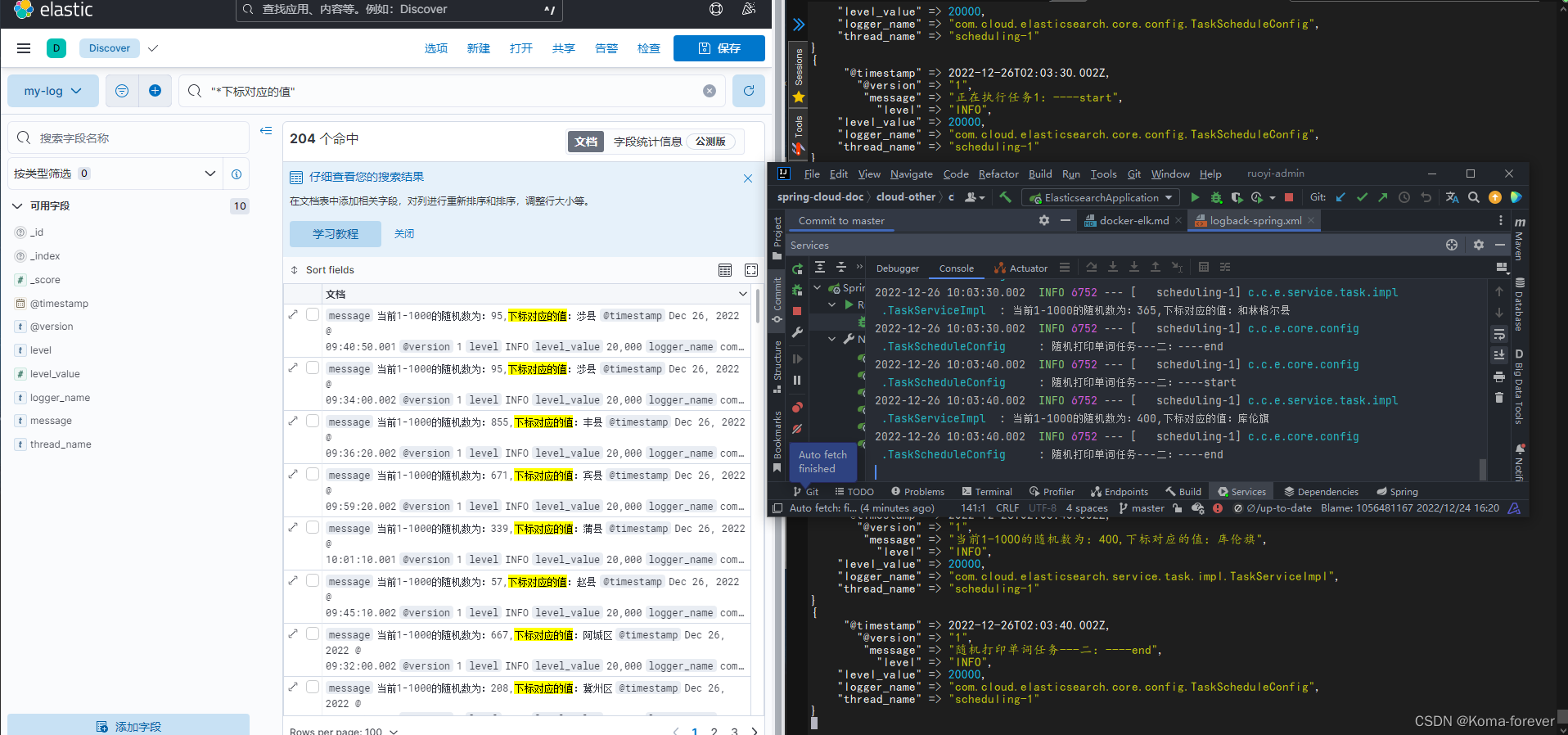
Task: Commit changes with Git green checkmark
Action: click(1362, 197)
